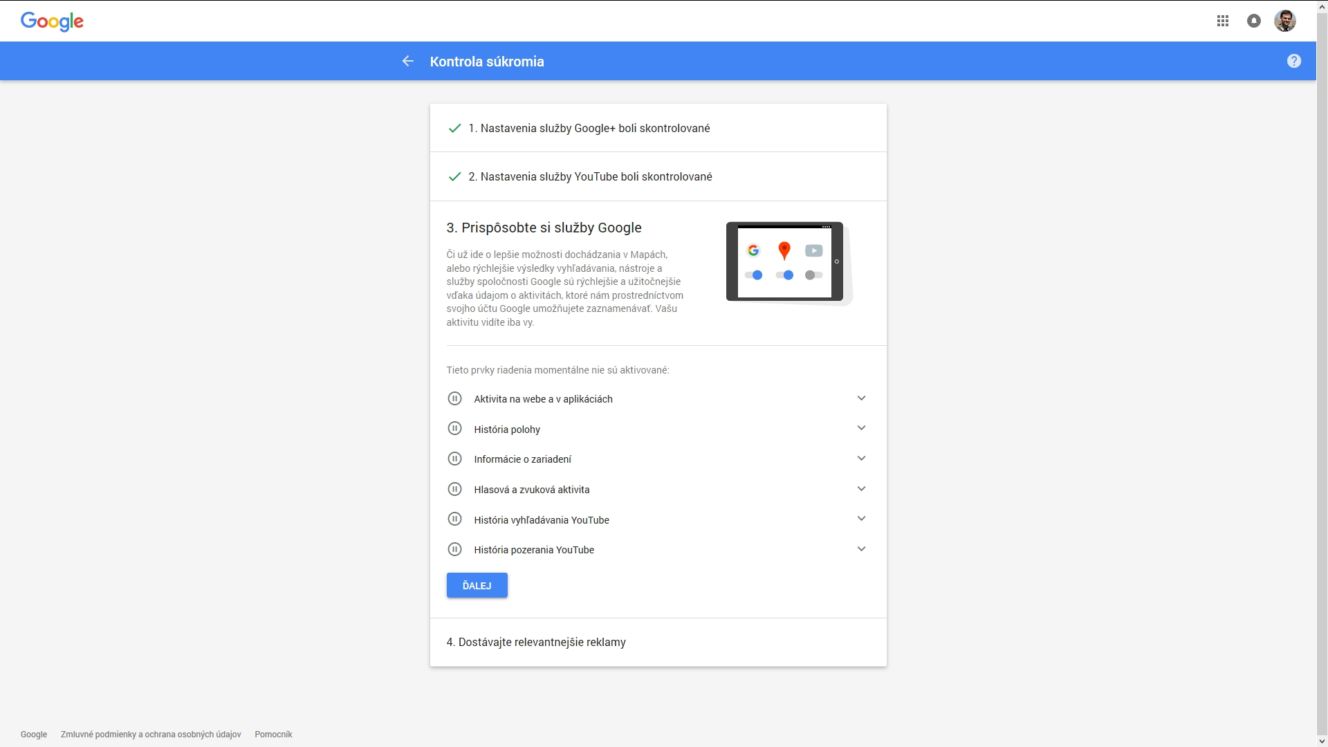This screenshot has width=1328, height=747.
Task: Open step 2 Nastavenia služby YouTube
Action: pyautogui.click(x=658, y=176)
